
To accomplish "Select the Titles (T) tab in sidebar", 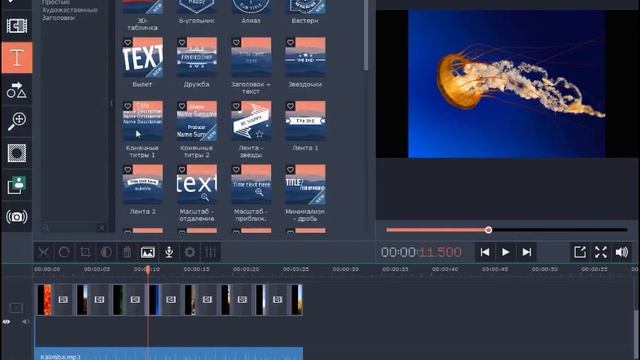I will tap(17, 58).
